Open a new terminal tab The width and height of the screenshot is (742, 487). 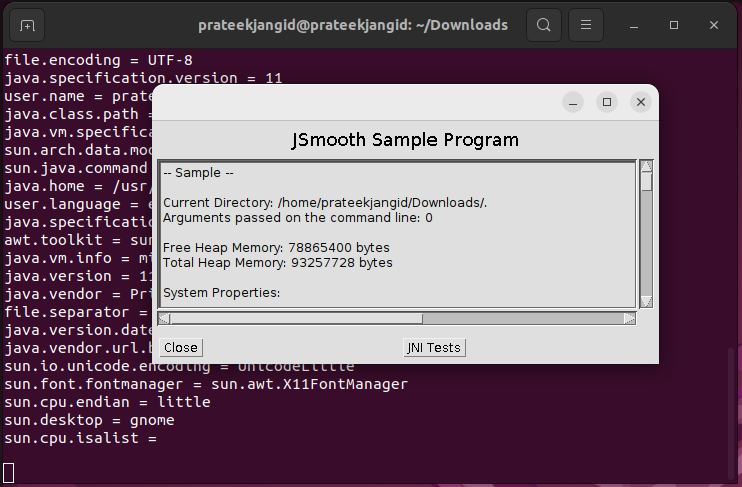pyautogui.click(x=27, y=25)
